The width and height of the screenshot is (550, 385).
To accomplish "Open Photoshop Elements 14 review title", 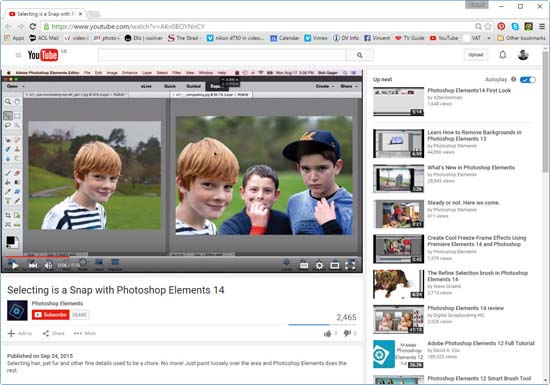I will [465, 308].
